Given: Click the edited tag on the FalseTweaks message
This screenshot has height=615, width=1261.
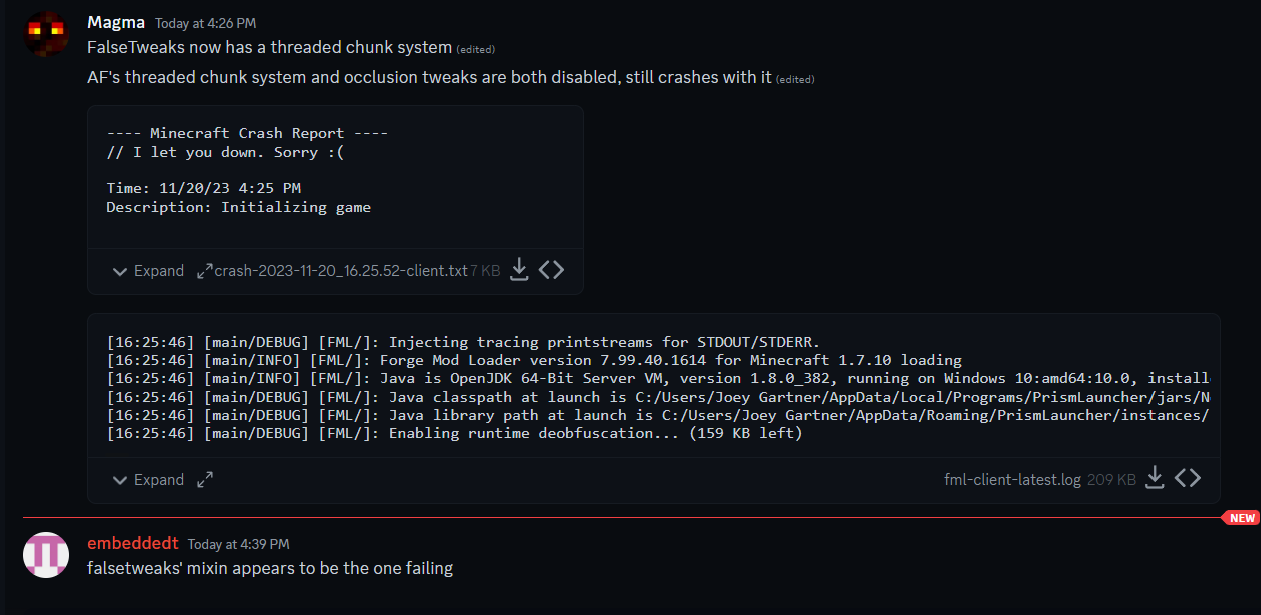Looking at the screenshot, I should coord(476,48).
